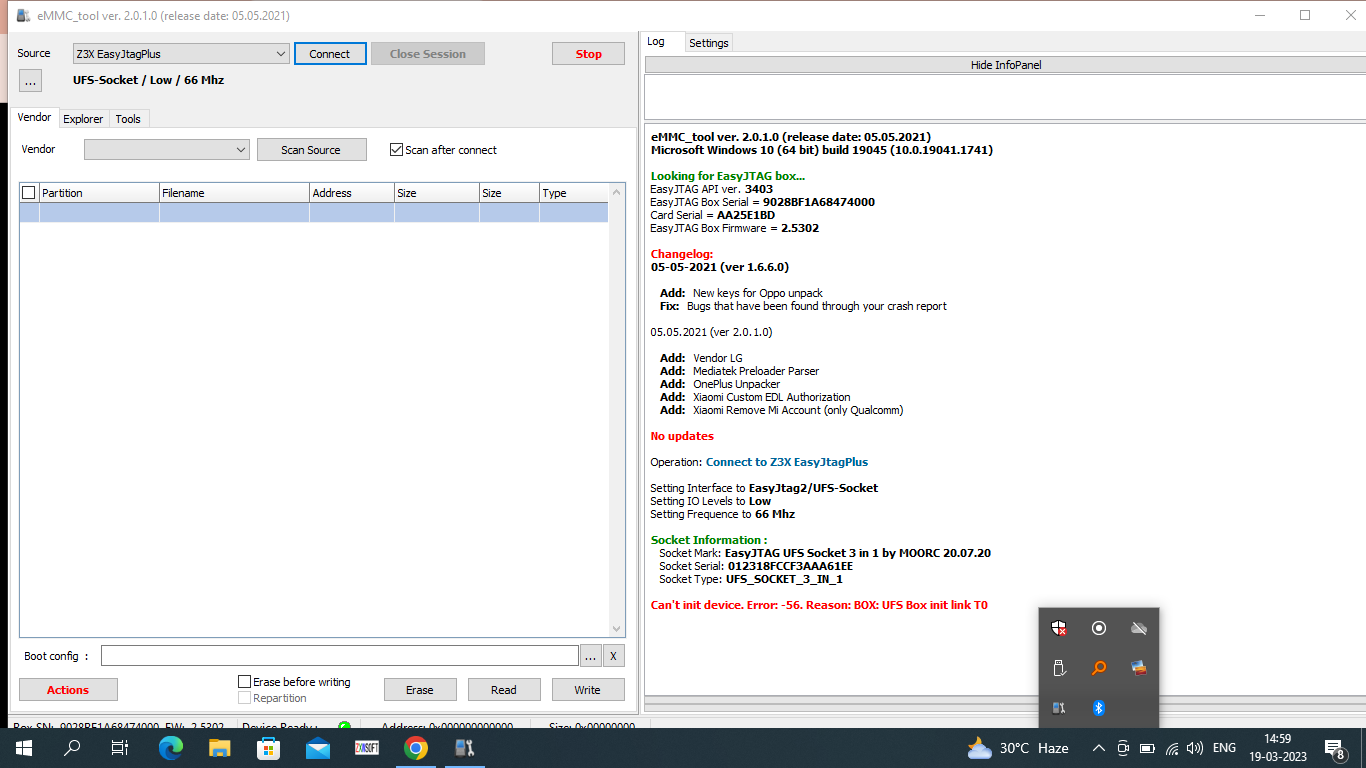This screenshot has width=1366, height=768.
Task: Click 'No updates' red log line
Action: tap(682, 436)
